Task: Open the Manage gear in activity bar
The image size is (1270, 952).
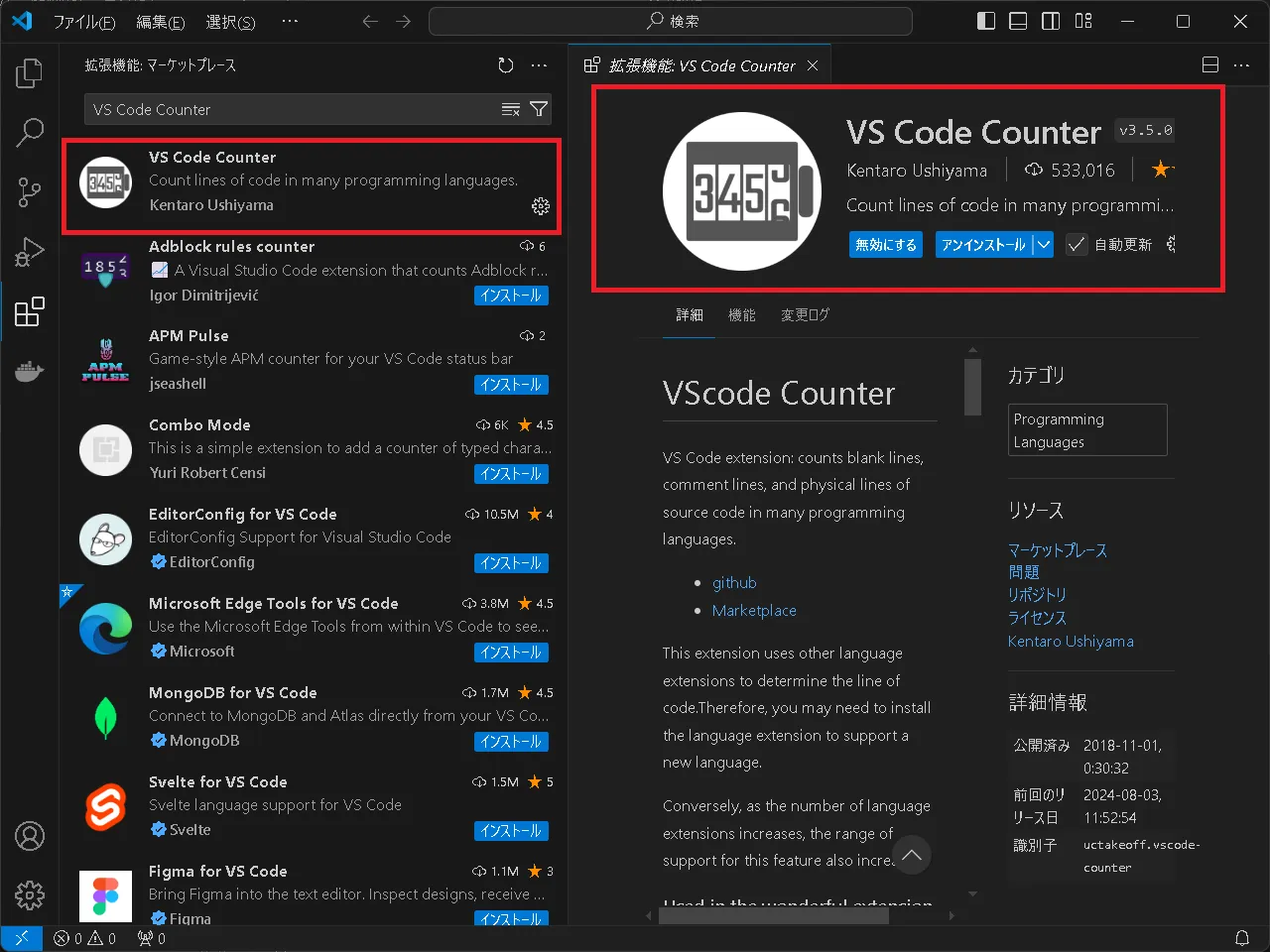Action: (x=30, y=894)
